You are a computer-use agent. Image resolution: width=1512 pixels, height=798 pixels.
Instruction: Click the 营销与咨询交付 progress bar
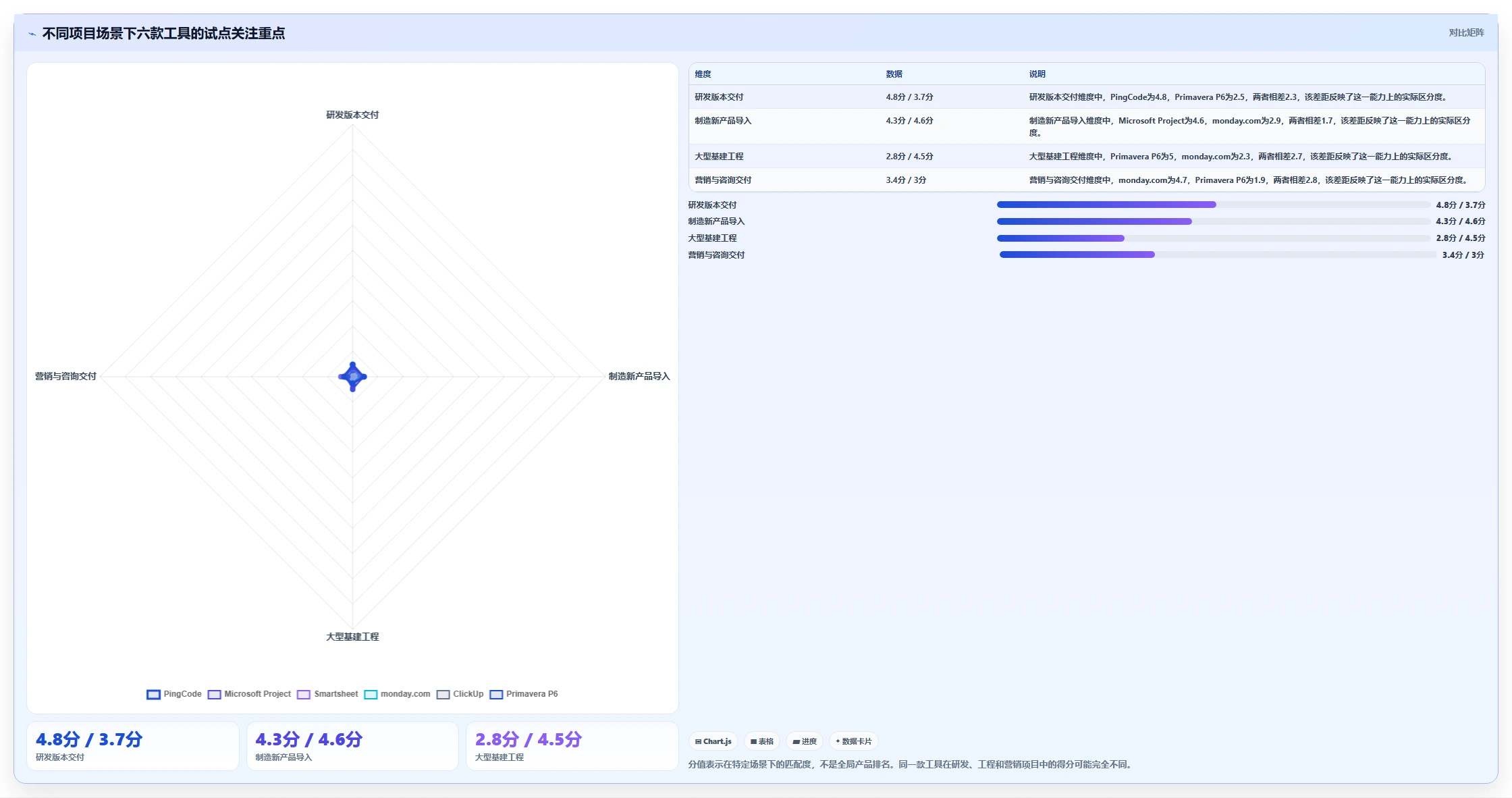tap(1218, 255)
